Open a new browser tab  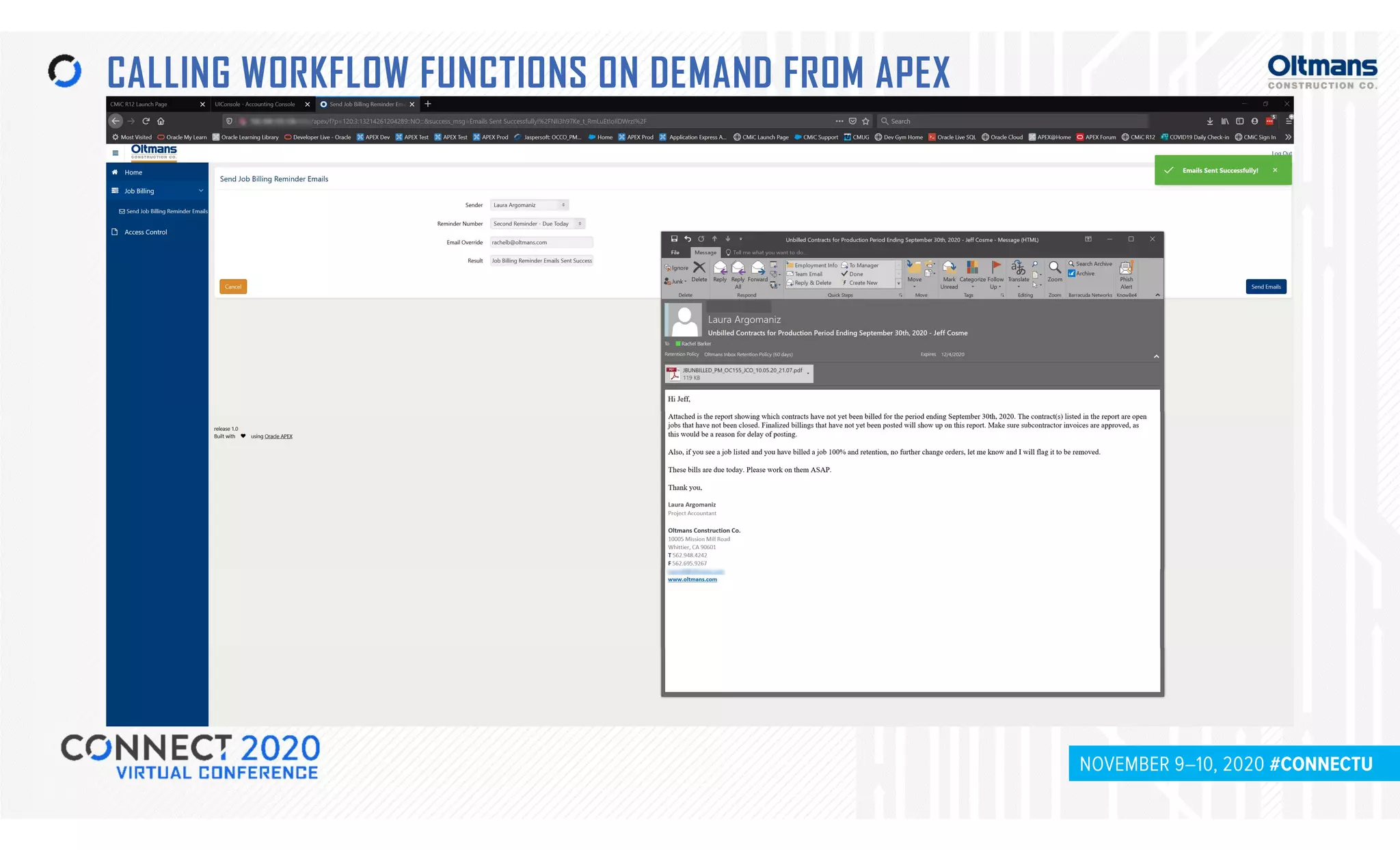tap(428, 104)
